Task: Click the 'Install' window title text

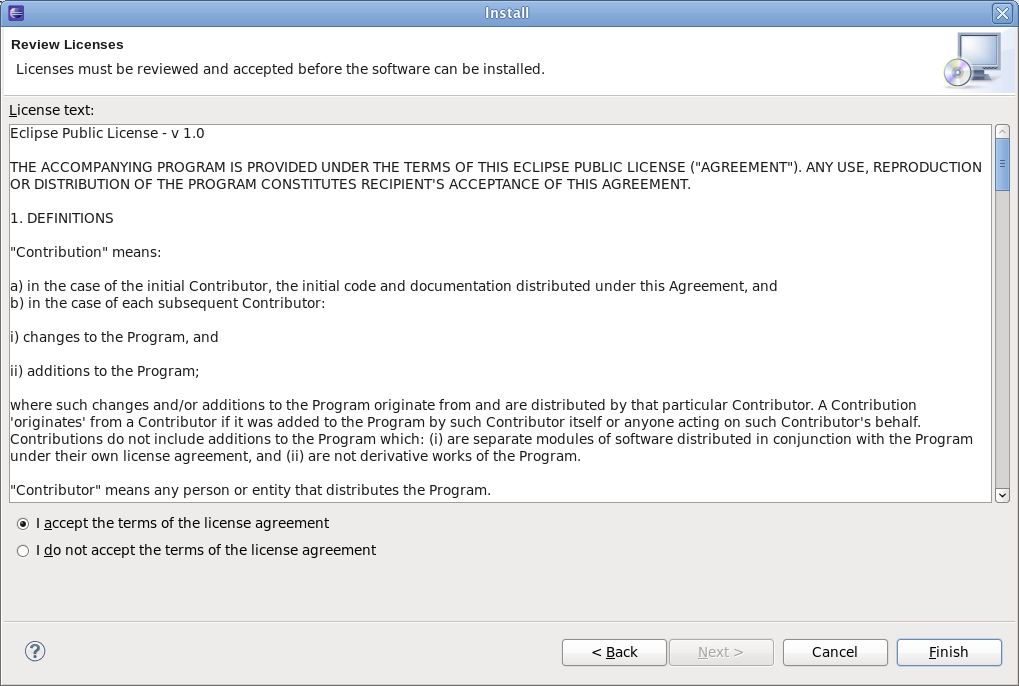Action: click(x=507, y=13)
